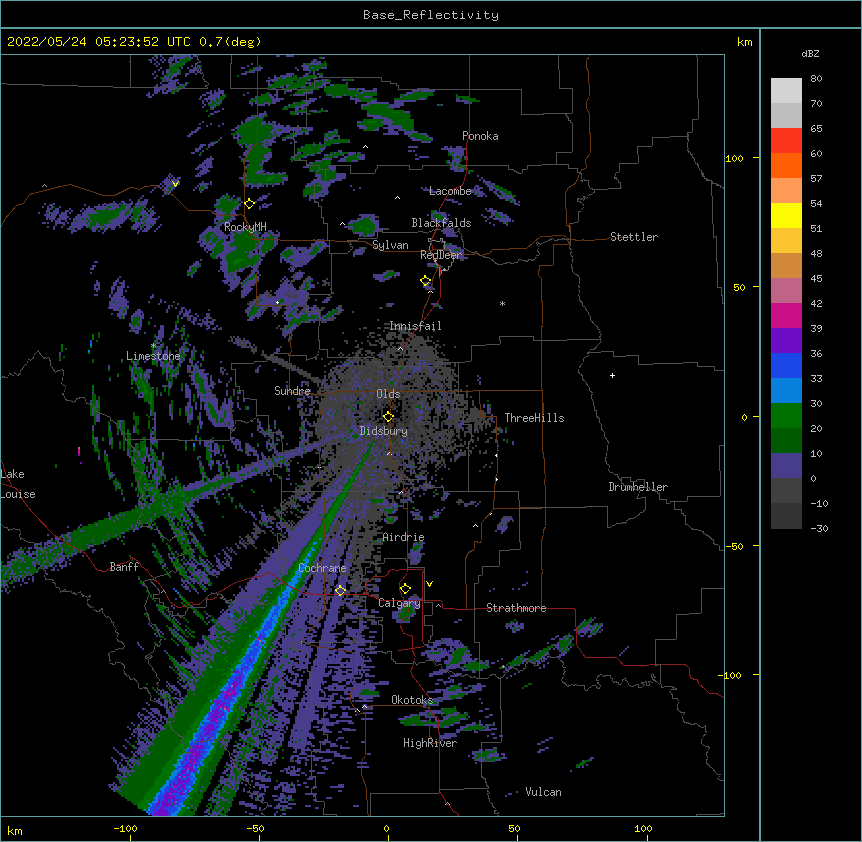Click the km unit label at top right
This screenshot has width=862, height=842.
point(745,42)
